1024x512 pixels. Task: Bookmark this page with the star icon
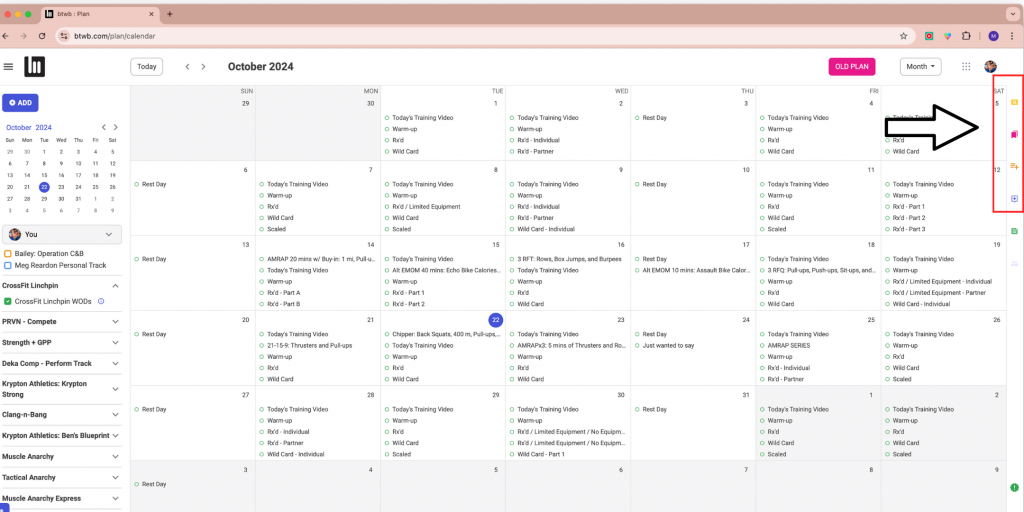coord(904,36)
